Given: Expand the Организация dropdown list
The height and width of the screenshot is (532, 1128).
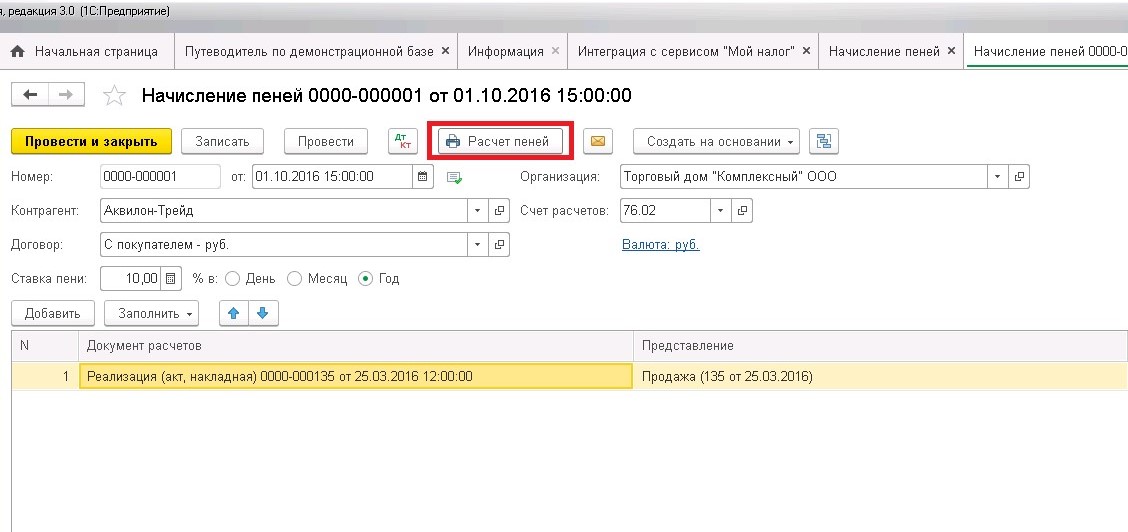Looking at the screenshot, I should pyautogui.click(x=997, y=177).
